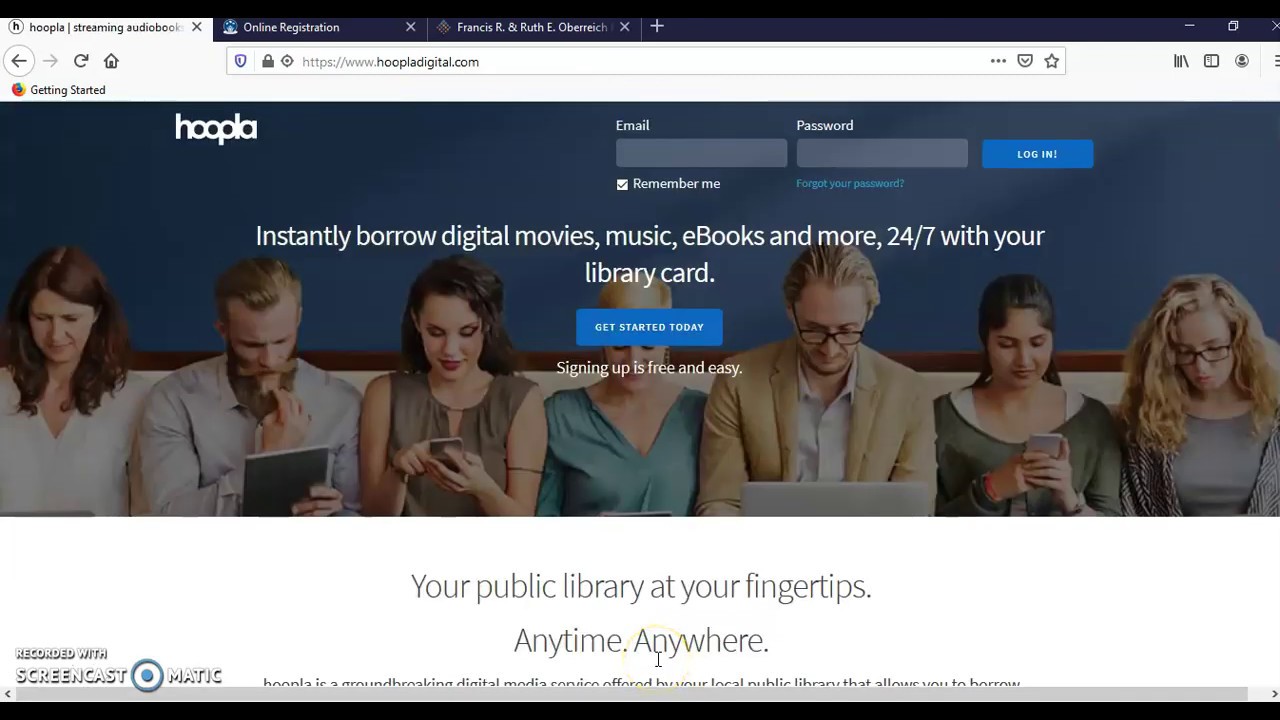Viewport: 1280px width, 720px height.
Task: Bookmark this page with the star icon
Action: pyautogui.click(x=1052, y=61)
